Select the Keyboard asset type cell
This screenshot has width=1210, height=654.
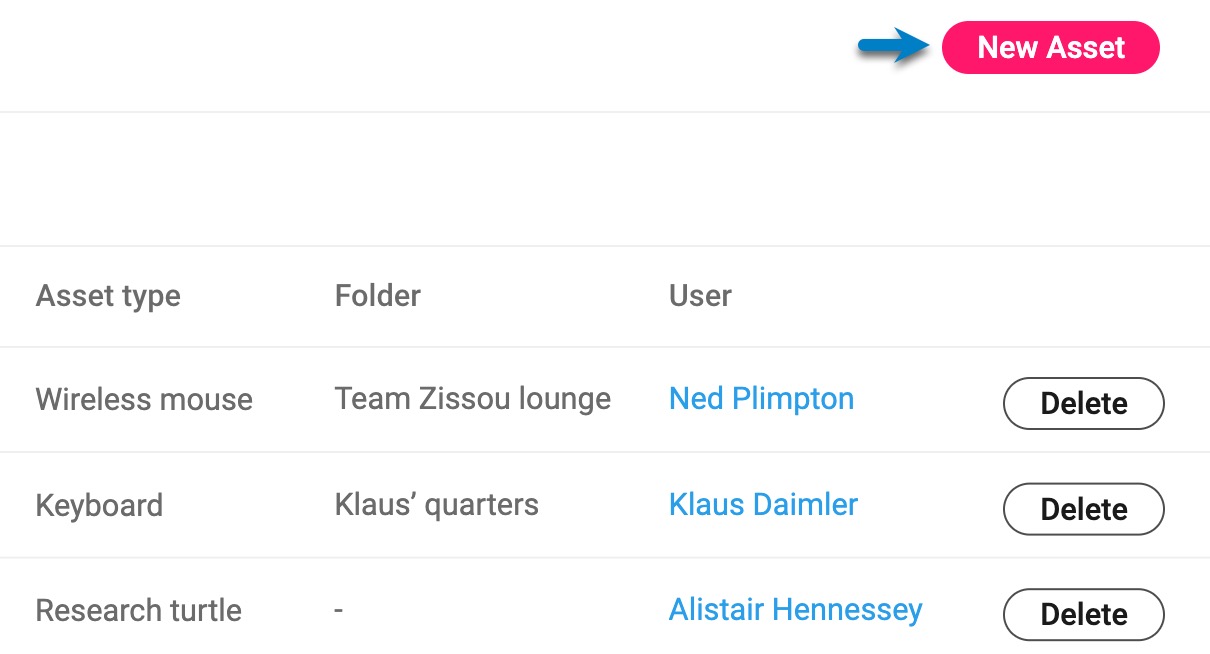click(x=99, y=505)
